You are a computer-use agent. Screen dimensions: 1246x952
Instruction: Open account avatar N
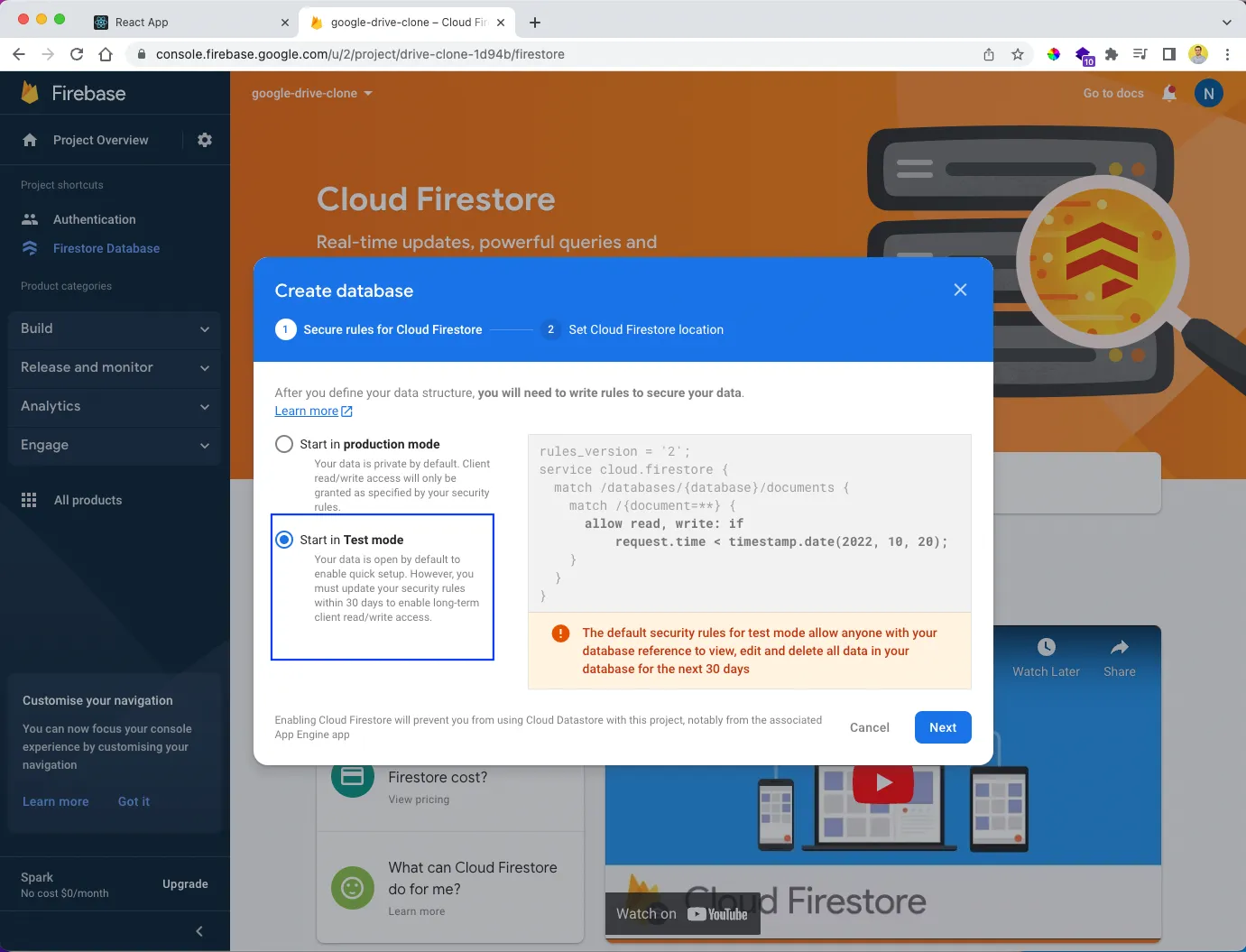[x=1209, y=93]
